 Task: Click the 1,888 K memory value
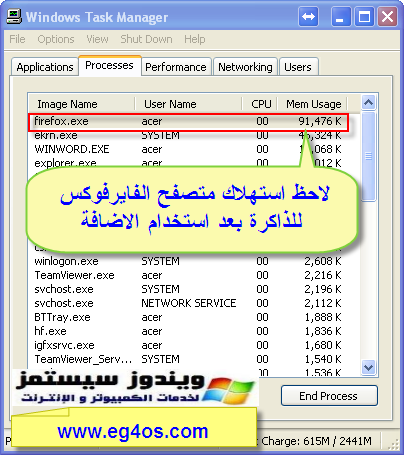pos(323,317)
